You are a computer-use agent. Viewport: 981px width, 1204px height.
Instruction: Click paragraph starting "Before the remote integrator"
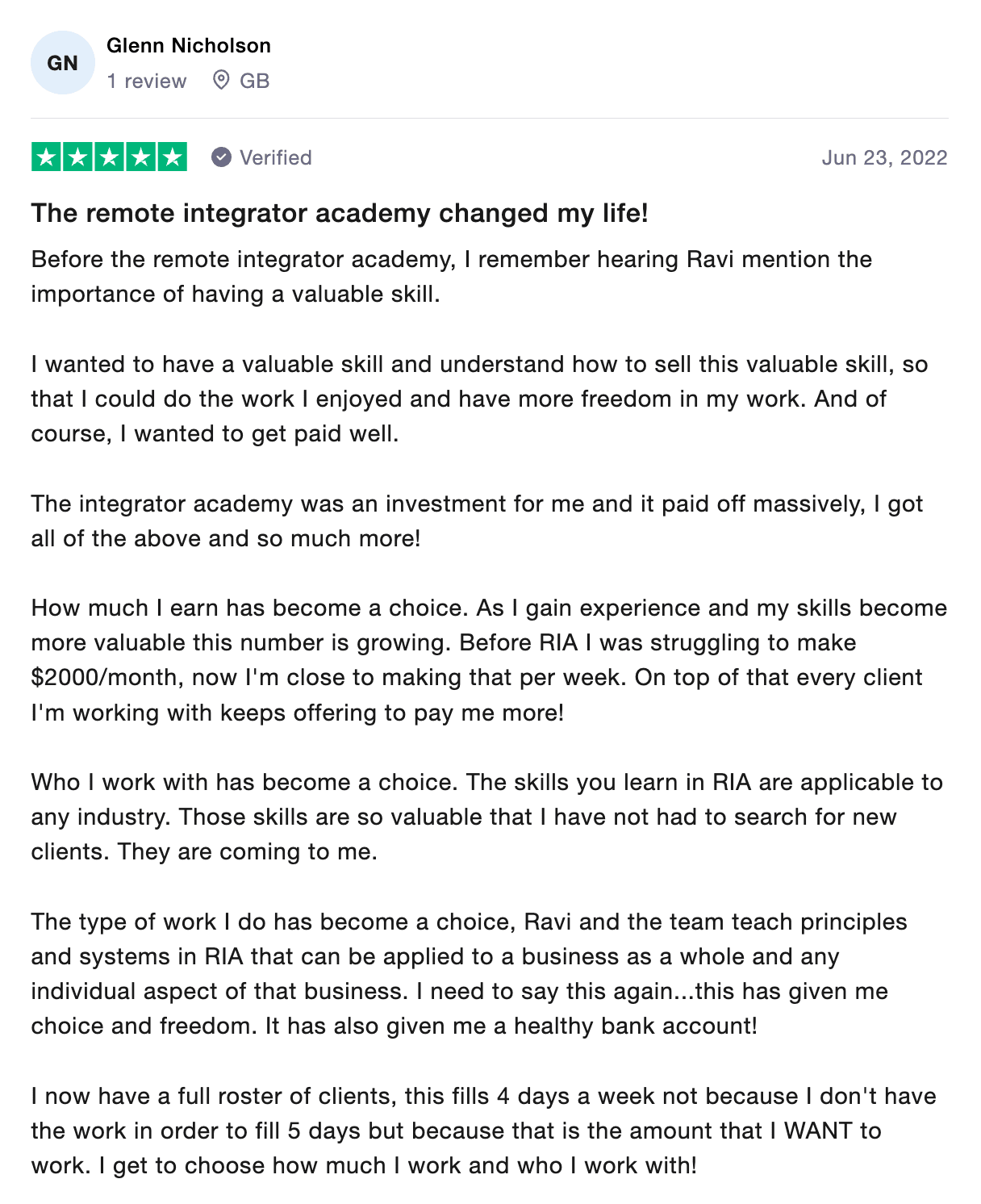452,277
